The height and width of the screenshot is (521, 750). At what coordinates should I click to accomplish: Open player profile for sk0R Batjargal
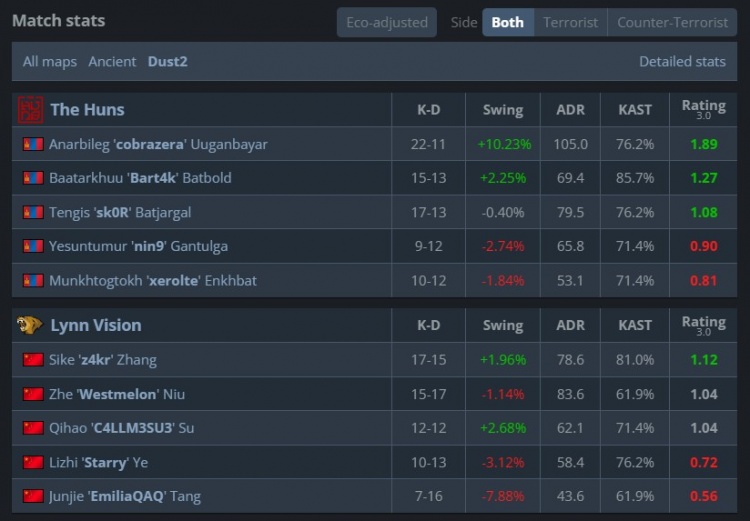point(120,212)
